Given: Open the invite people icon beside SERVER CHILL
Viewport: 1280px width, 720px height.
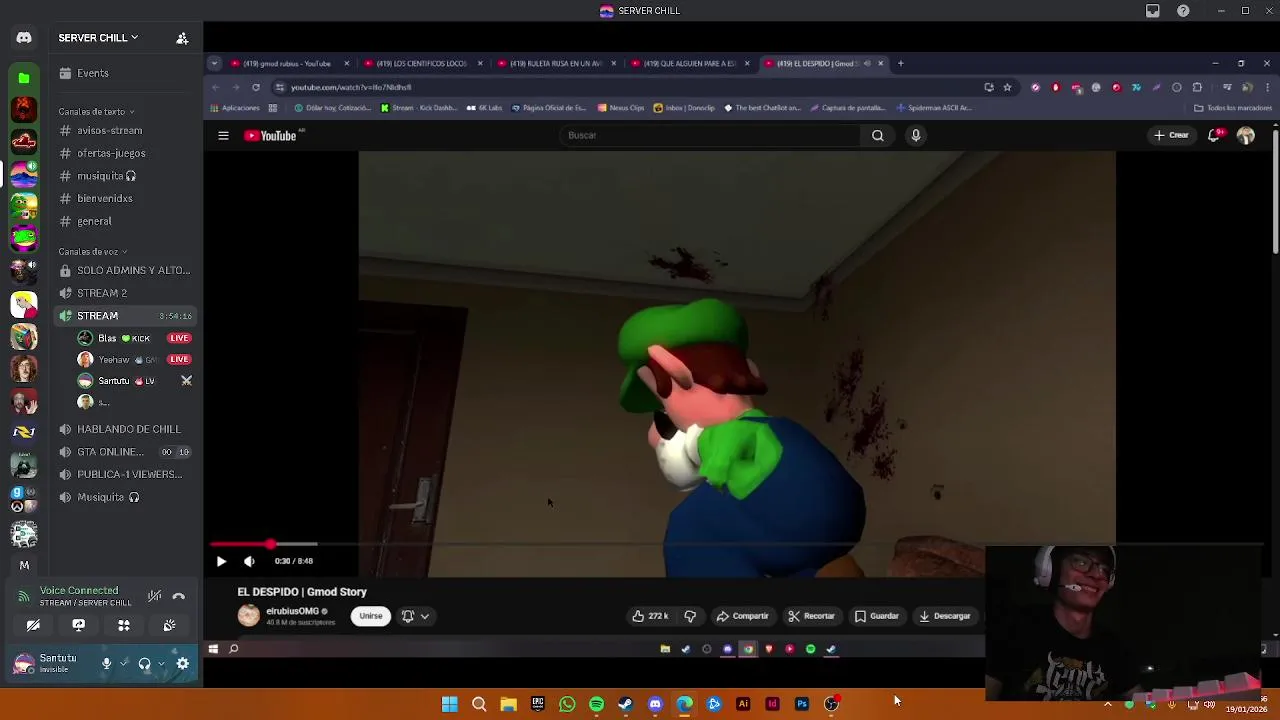Looking at the screenshot, I should 182,38.
